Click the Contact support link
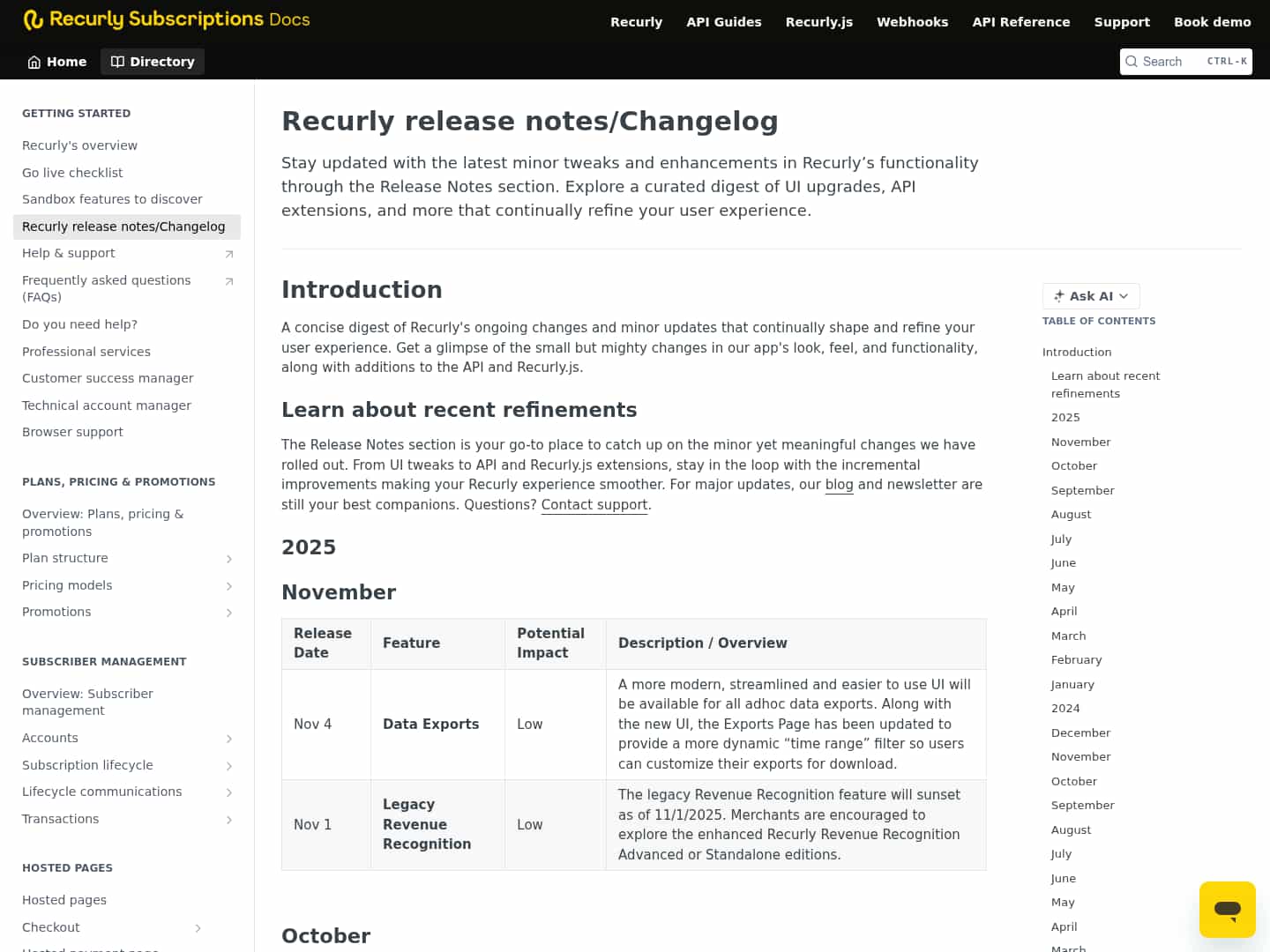 pos(594,504)
